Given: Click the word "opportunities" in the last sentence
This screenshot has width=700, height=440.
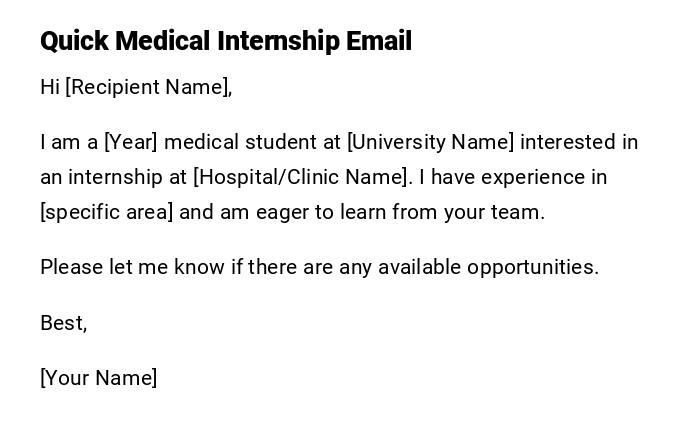Looking at the screenshot, I should tap(530, 267).
